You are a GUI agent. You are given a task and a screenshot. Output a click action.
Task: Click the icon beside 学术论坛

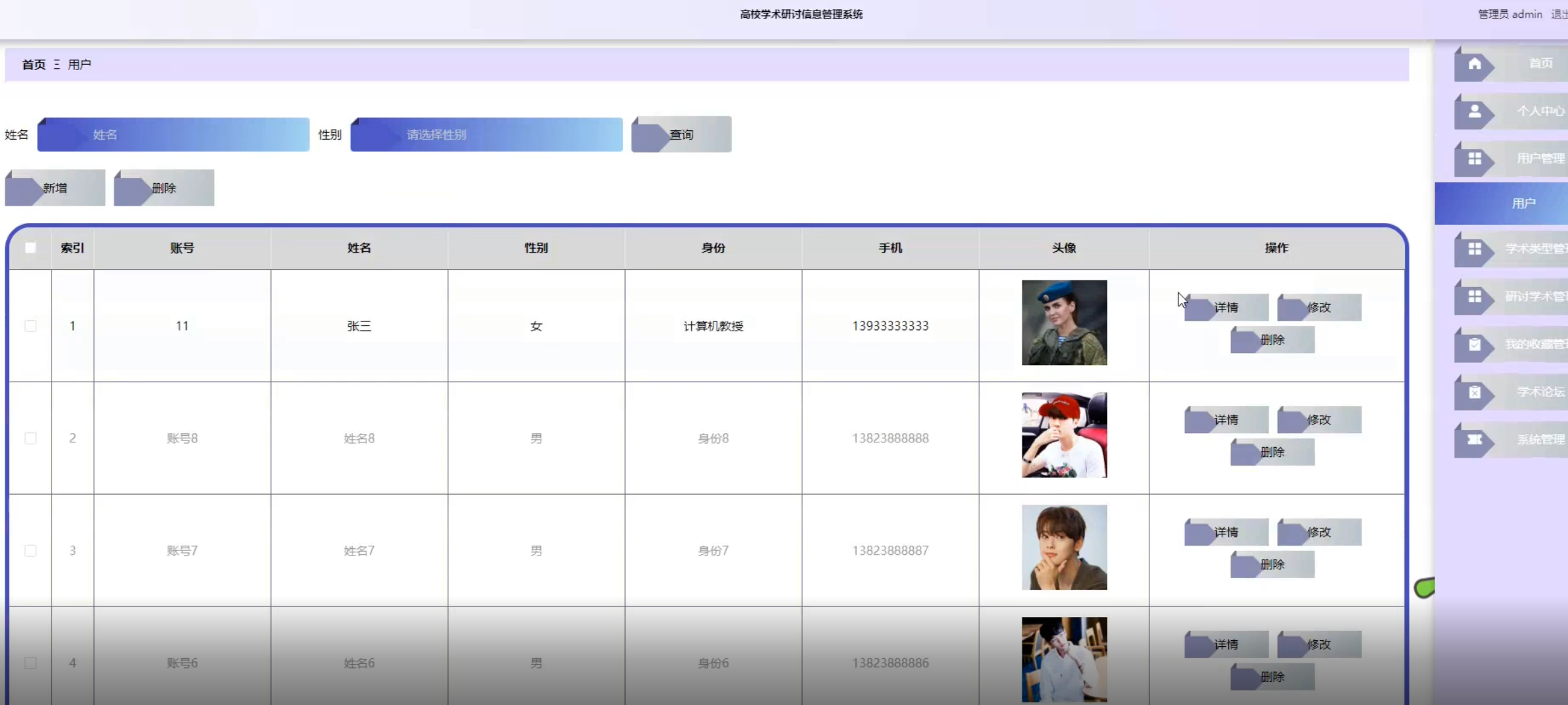pyautogui.click(x=1475, y=392)
